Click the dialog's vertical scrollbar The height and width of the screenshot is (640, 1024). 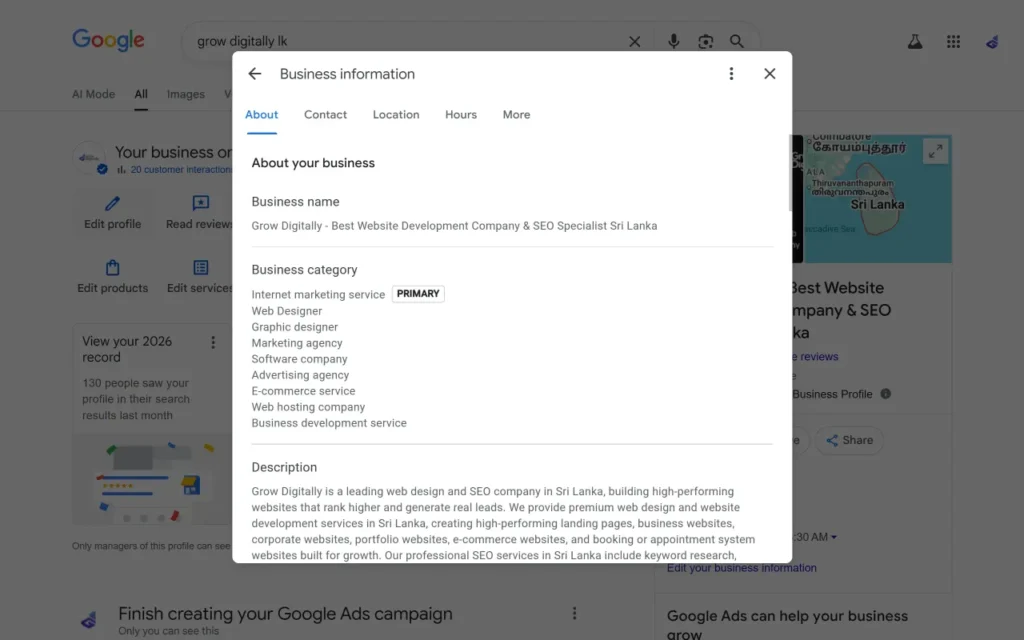coord(790,173)
